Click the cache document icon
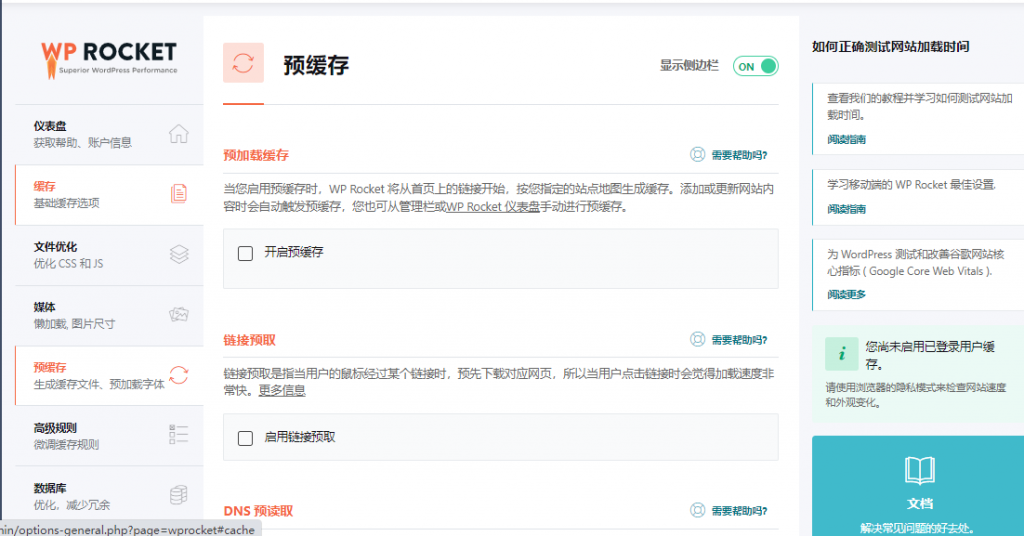The image size is (1024, 536). [x=178, y=194]
